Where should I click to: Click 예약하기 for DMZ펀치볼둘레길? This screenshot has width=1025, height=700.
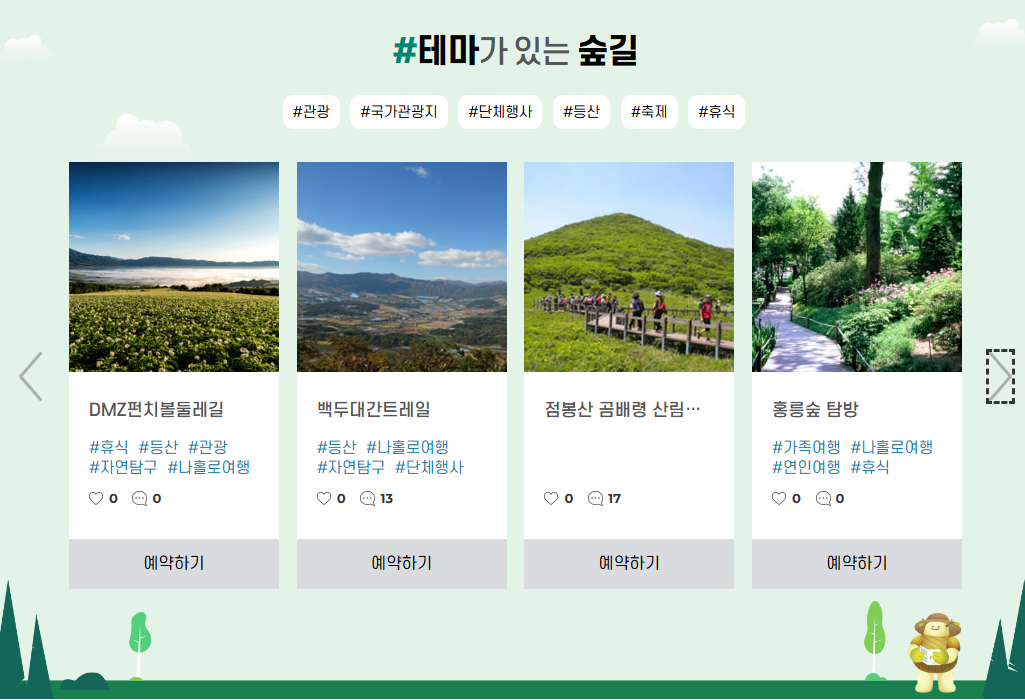(173, 563)
